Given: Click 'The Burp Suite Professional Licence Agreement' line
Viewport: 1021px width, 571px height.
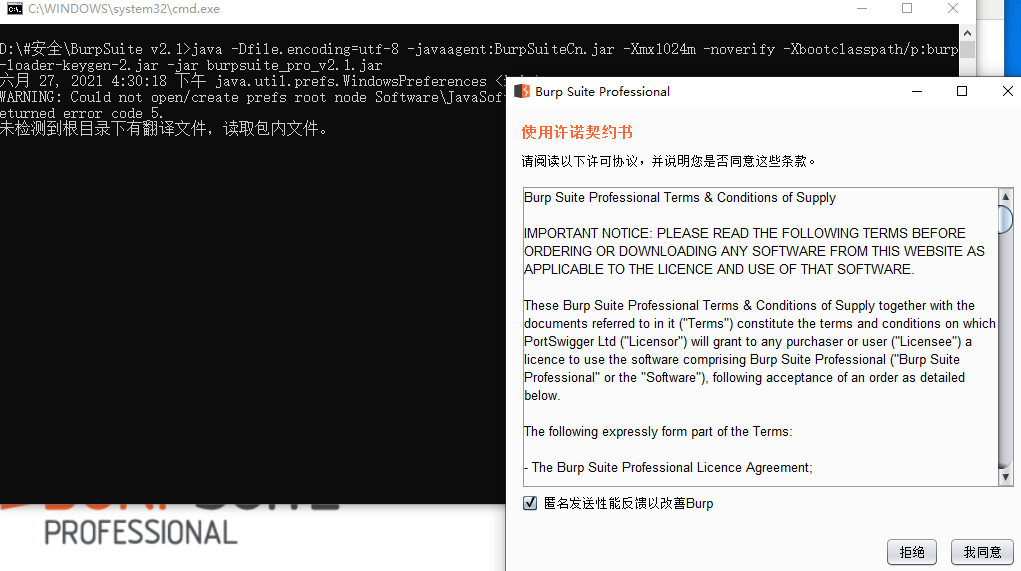Looking at the screenshot, I should click(668, 467).
